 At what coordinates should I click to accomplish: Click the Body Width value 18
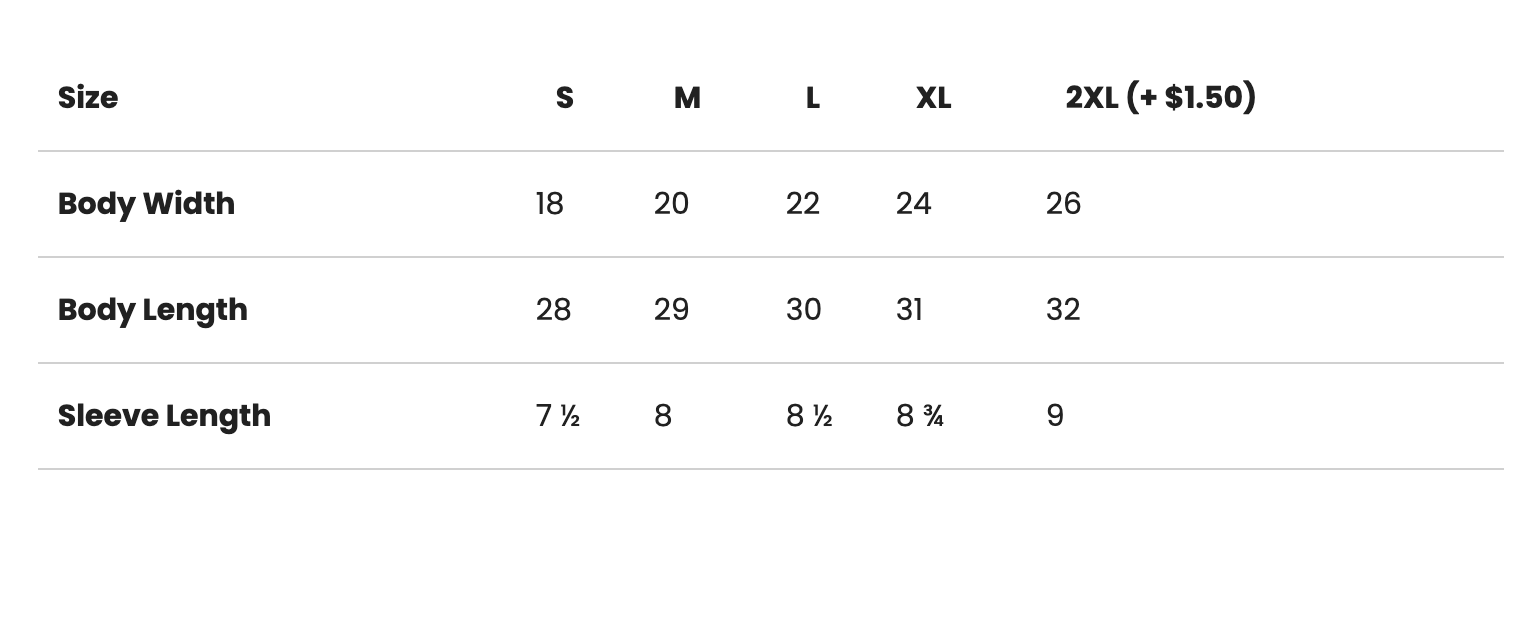550,204
